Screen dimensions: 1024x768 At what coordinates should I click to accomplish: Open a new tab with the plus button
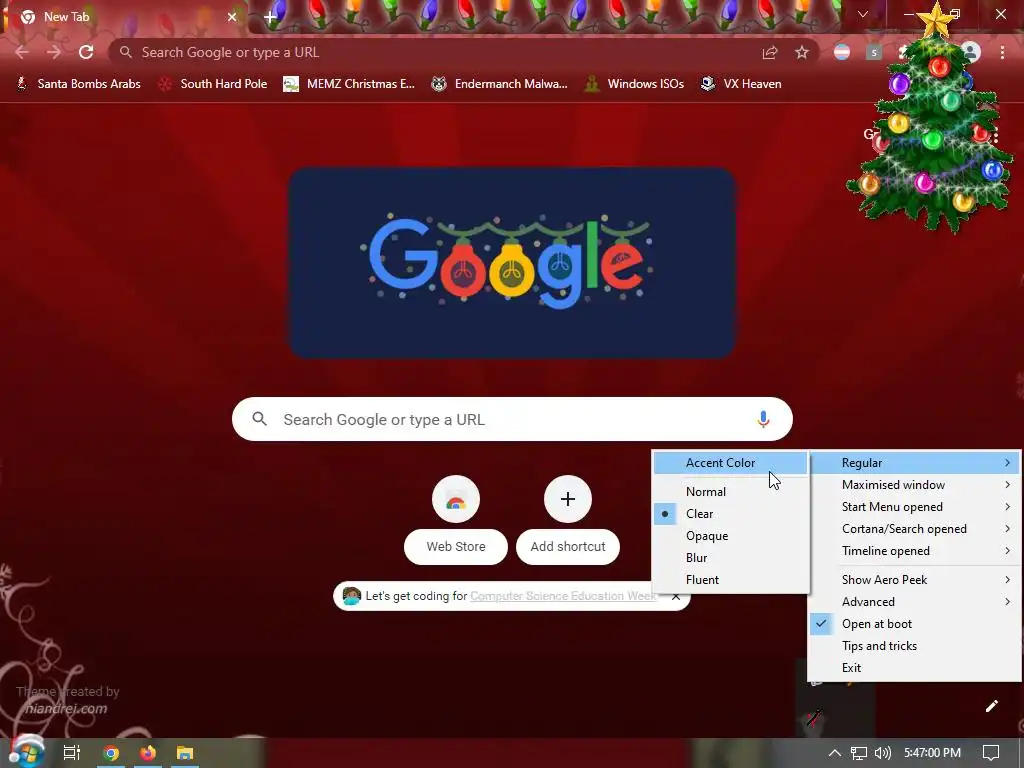point(270,17)
